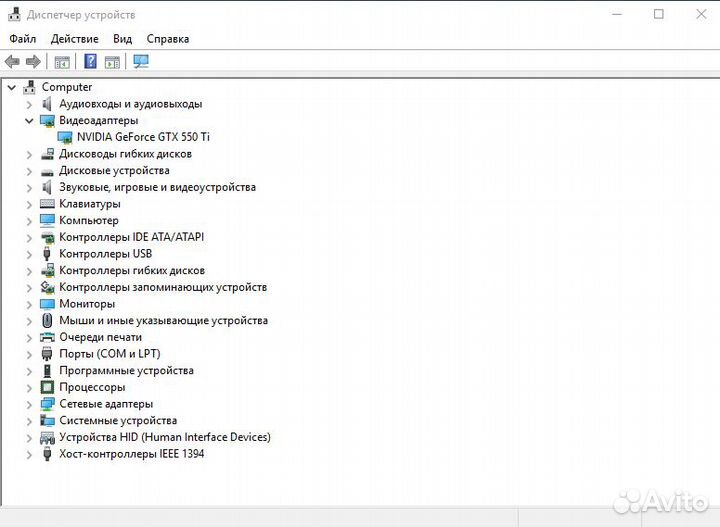Click the mouse icon for Мыши и иные указывающие устройства
The height and width of the screenshot is (527, 720).
47,320
